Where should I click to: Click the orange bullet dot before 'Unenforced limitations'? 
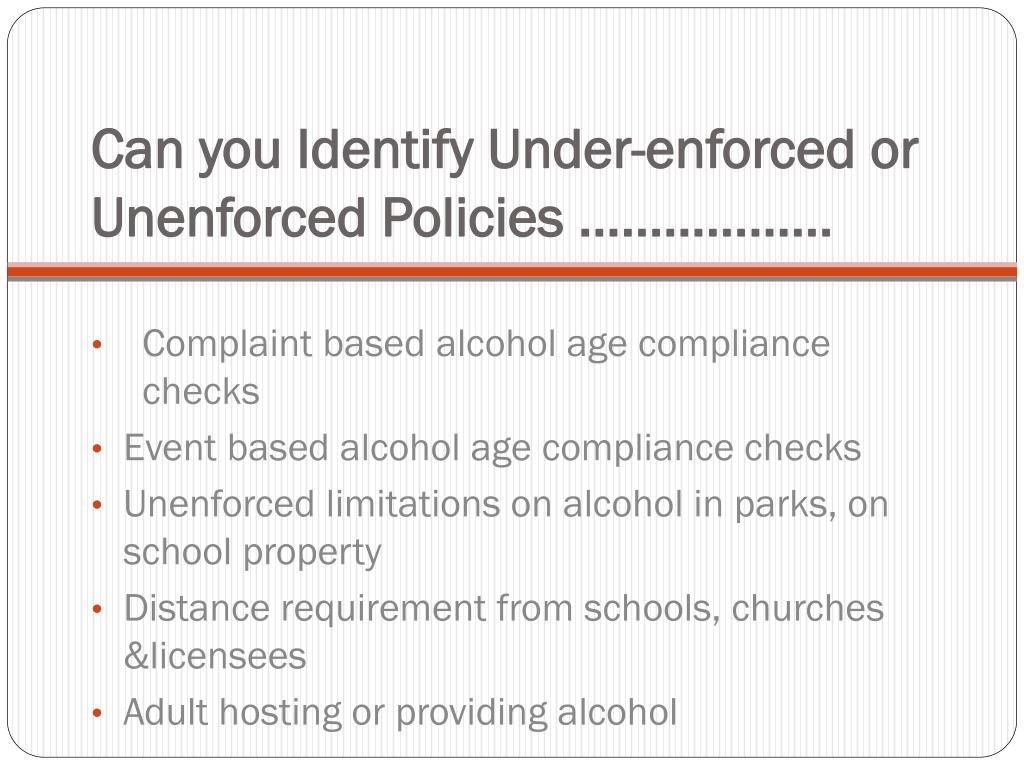tap(97, 505)
